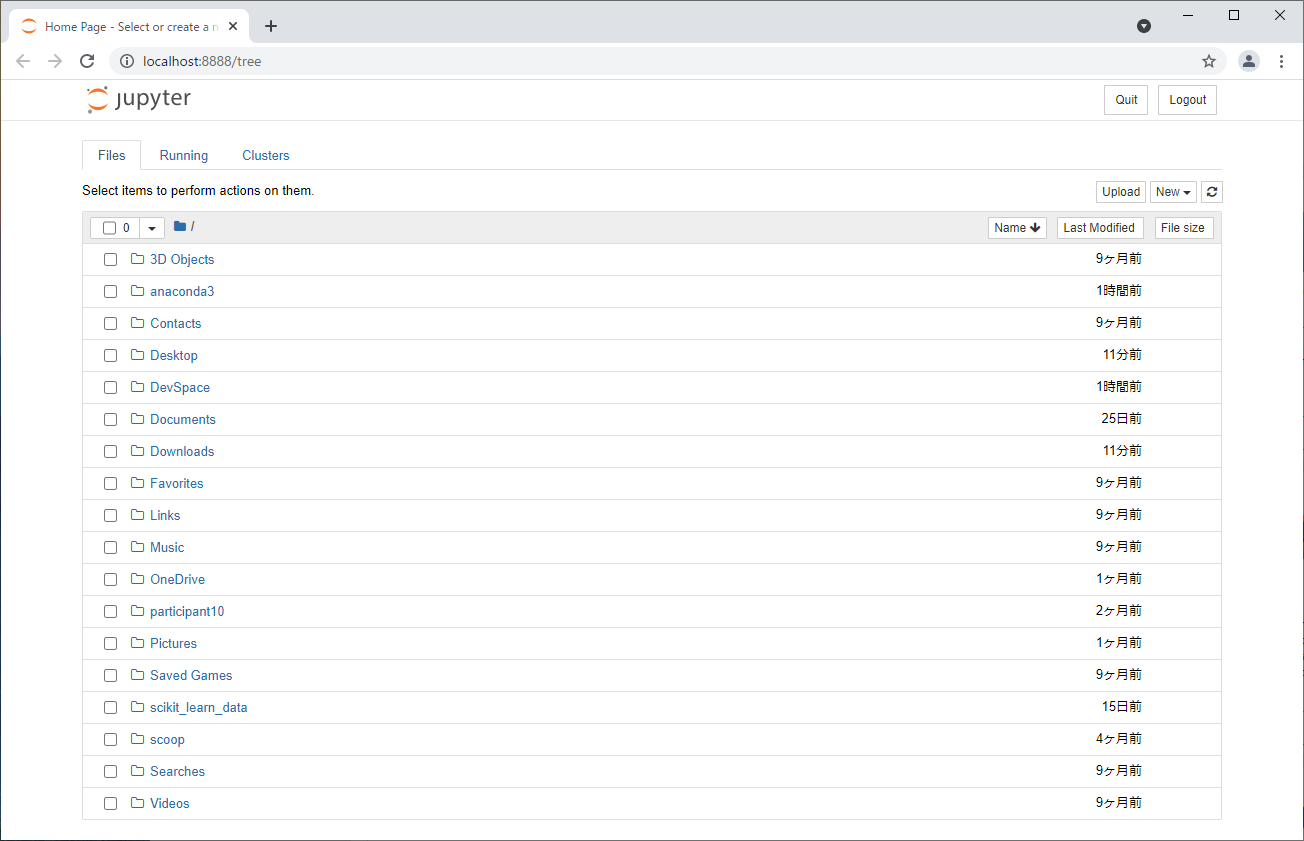
Task: Sort the list by Name
Action: pos(1017,228)
